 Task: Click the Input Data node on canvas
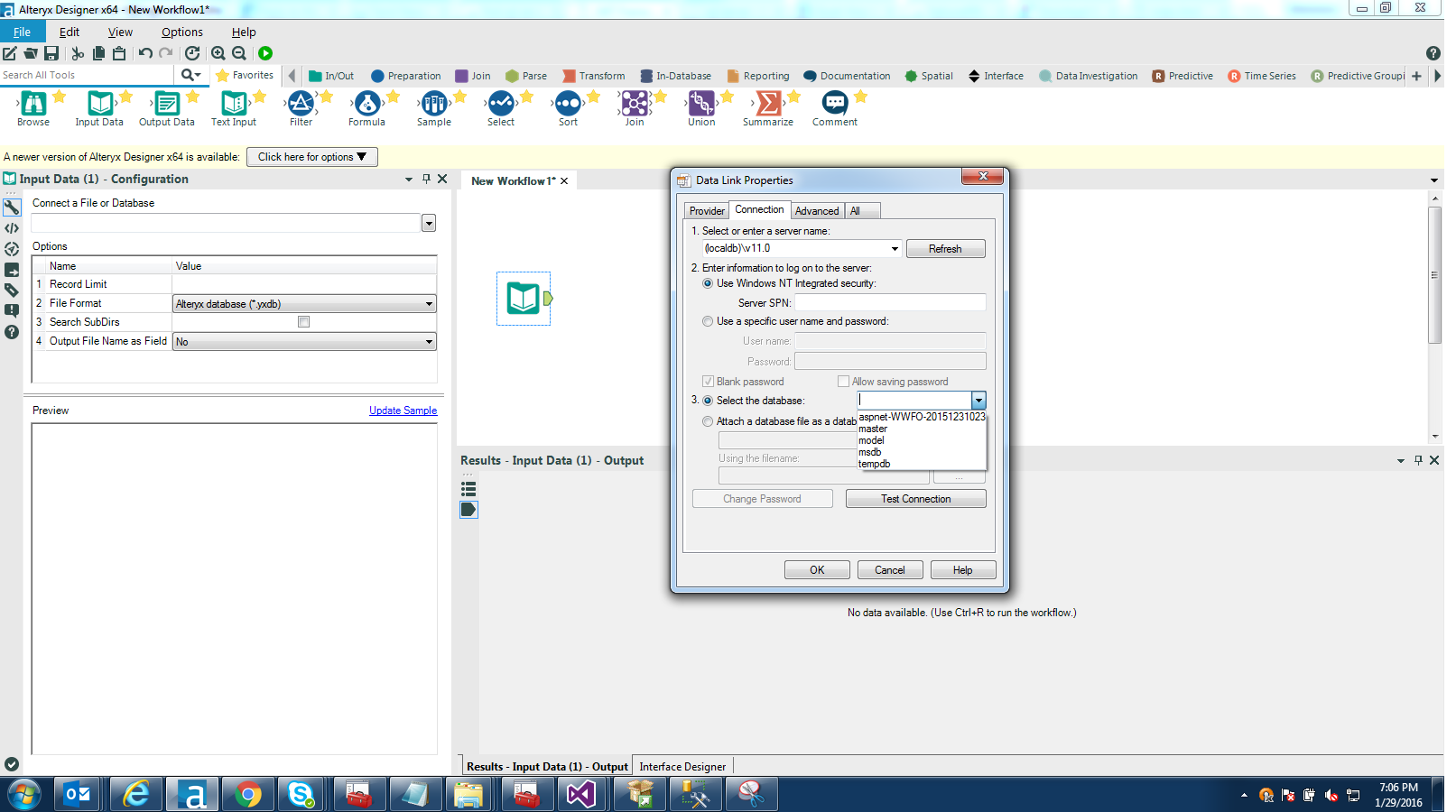point(524,298)
